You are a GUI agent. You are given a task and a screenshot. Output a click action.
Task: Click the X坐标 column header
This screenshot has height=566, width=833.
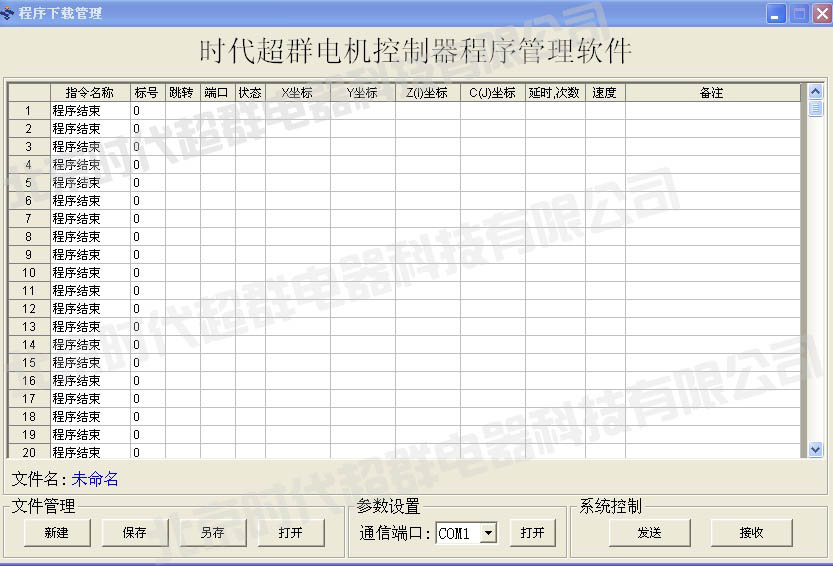point(297,93)
